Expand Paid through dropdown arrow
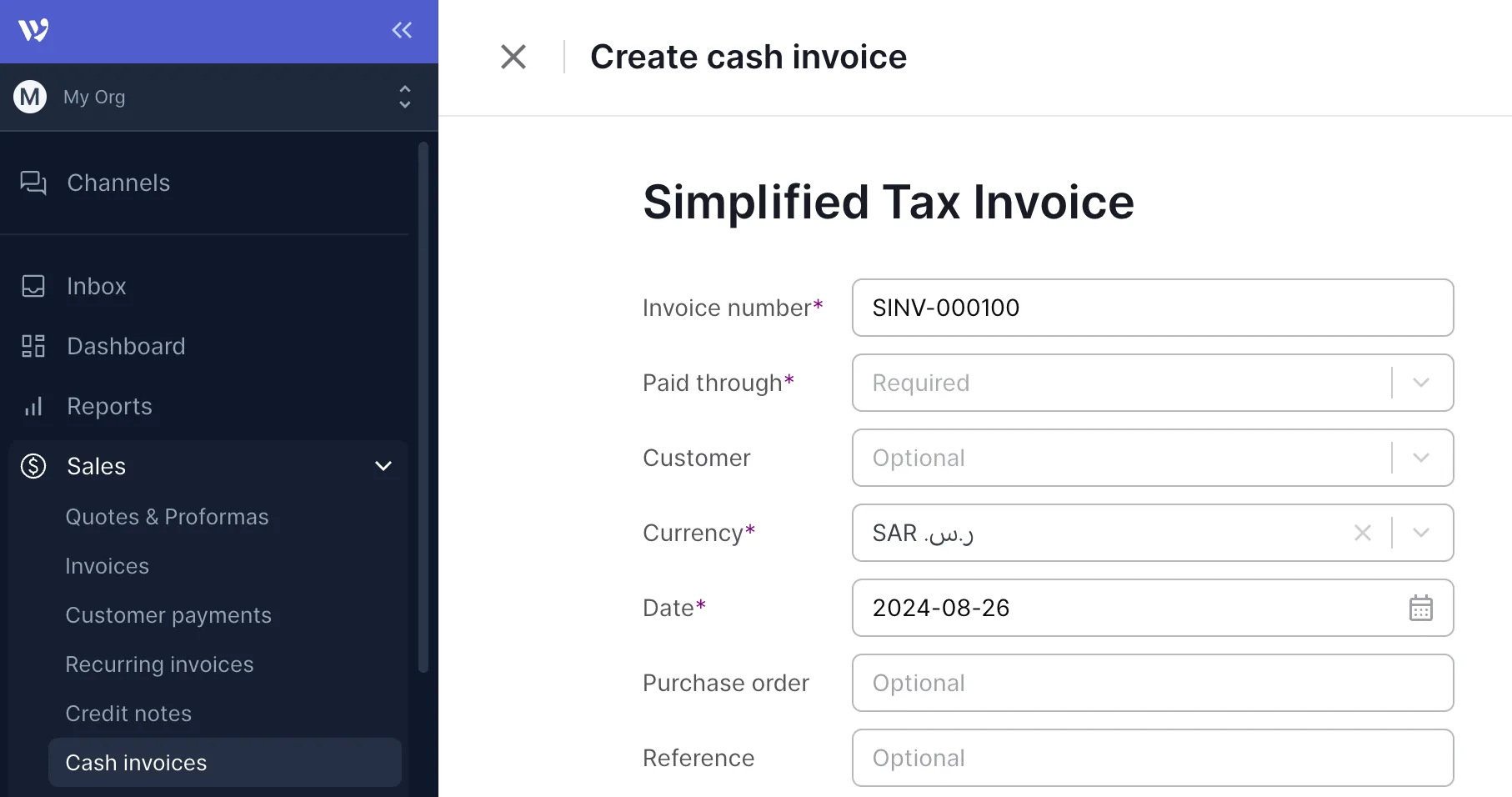This screenshot has width=1512, height=797. (1421, 383)
